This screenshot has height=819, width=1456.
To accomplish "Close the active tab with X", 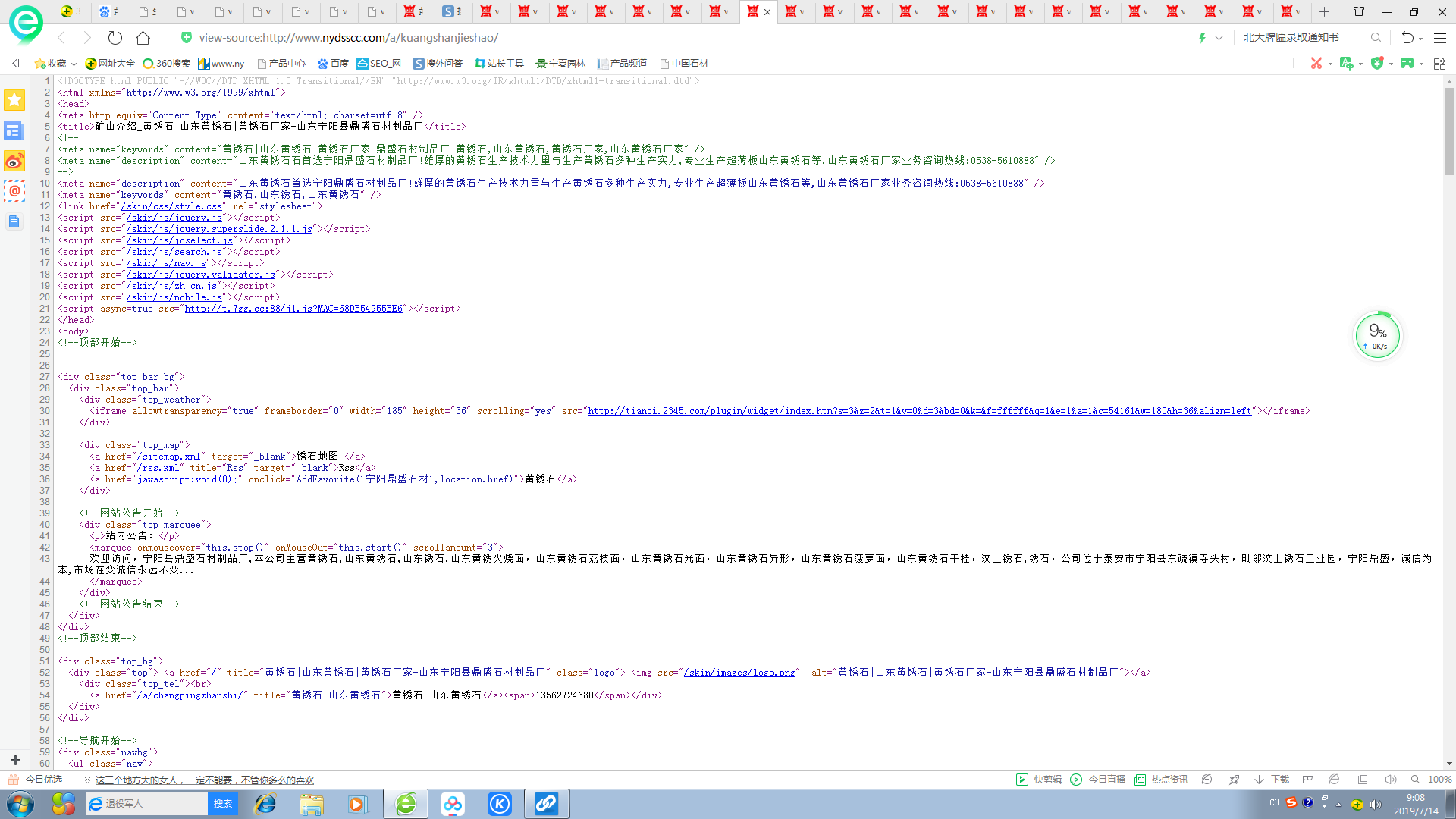I will [767, 12].
